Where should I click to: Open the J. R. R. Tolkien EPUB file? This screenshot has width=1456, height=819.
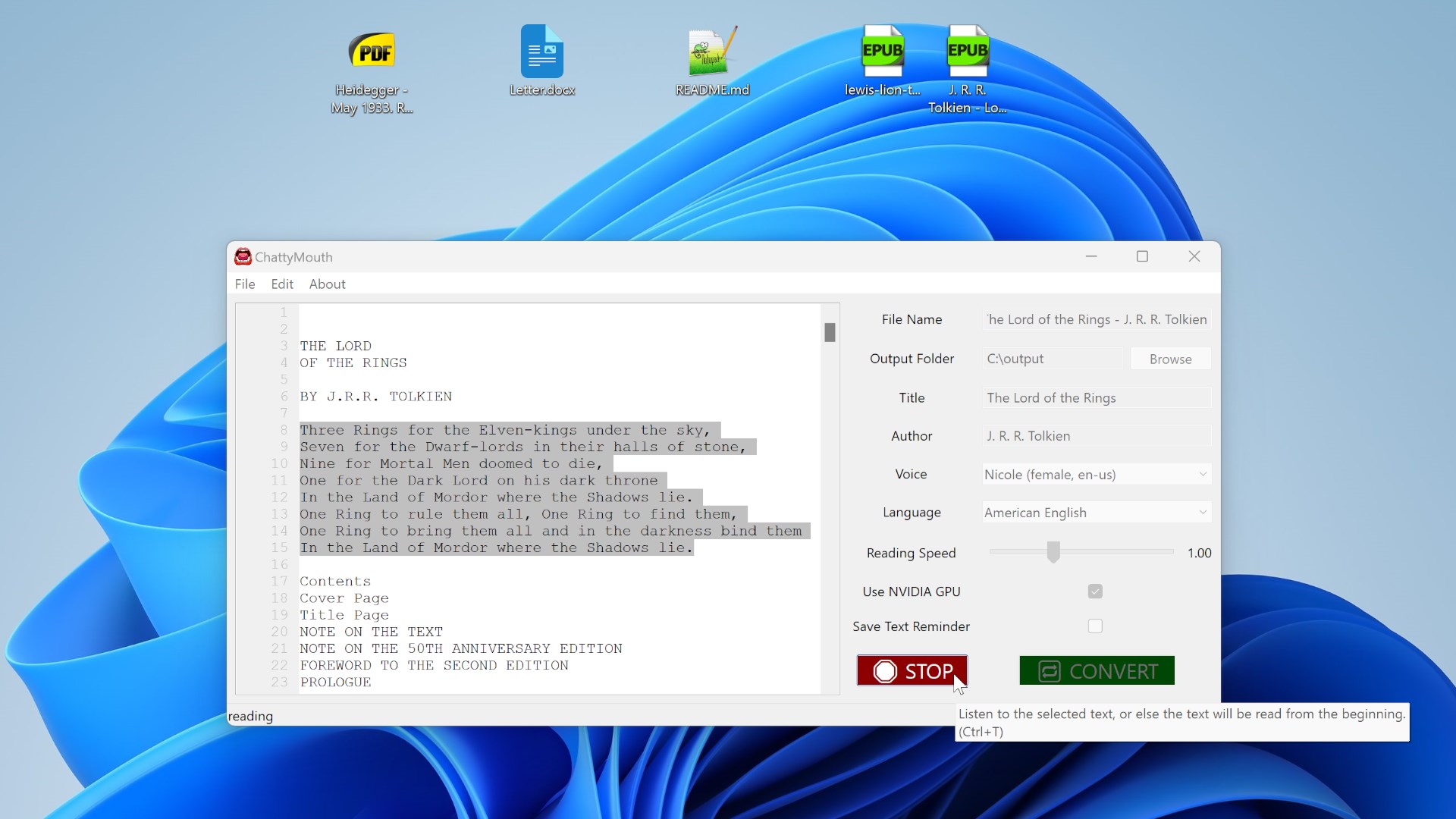(x=968, y=70)
